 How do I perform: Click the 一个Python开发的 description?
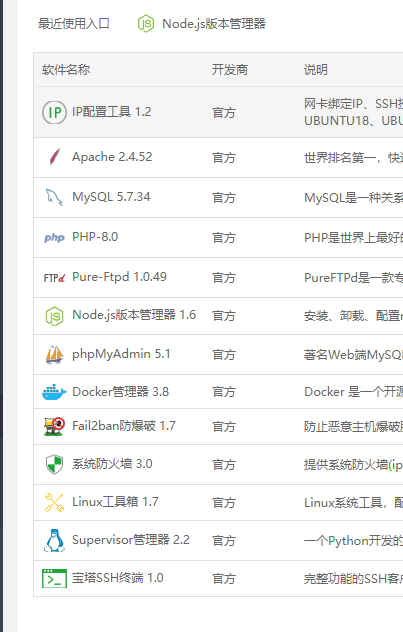click(x=353, y=541)
